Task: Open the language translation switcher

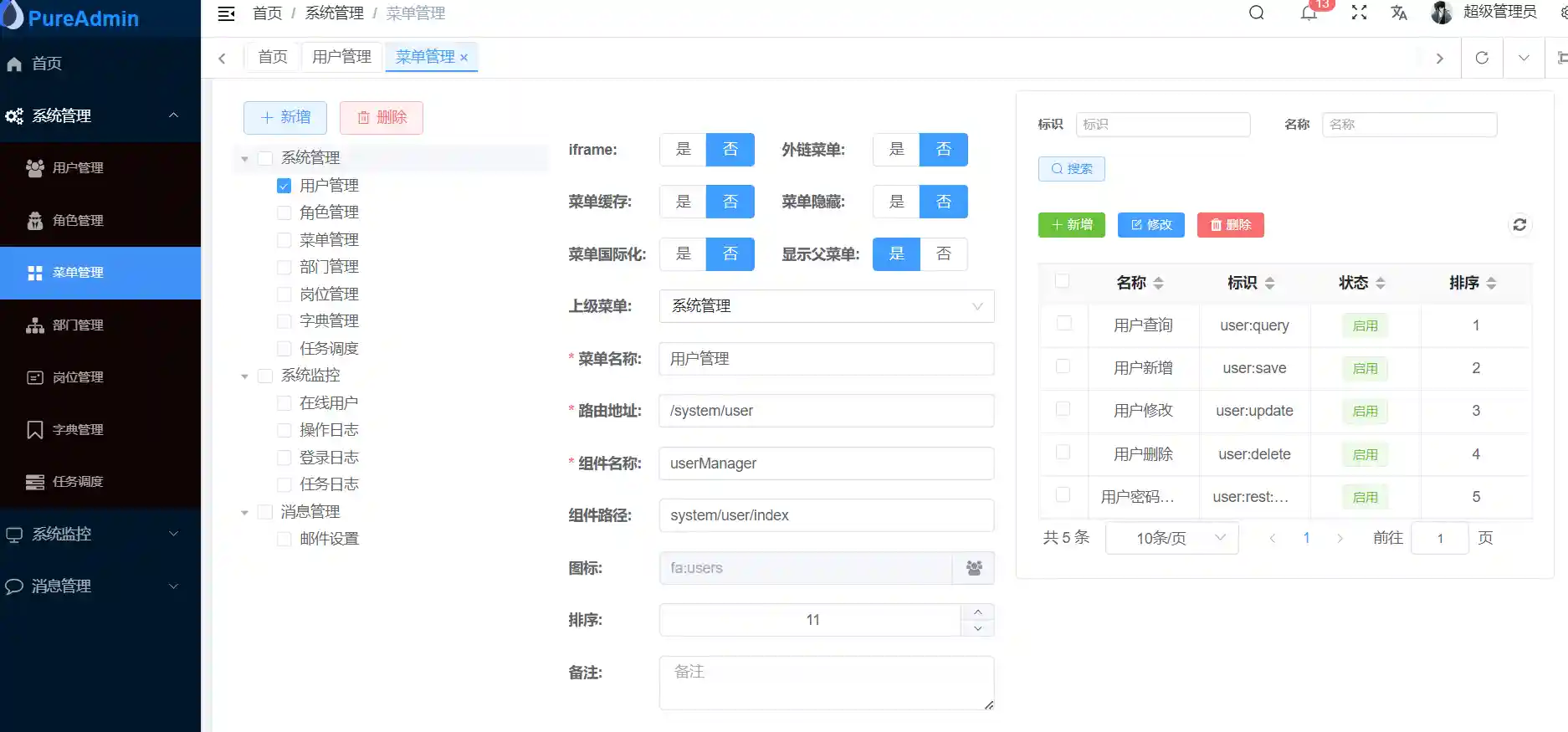Action: [1399, 13]
